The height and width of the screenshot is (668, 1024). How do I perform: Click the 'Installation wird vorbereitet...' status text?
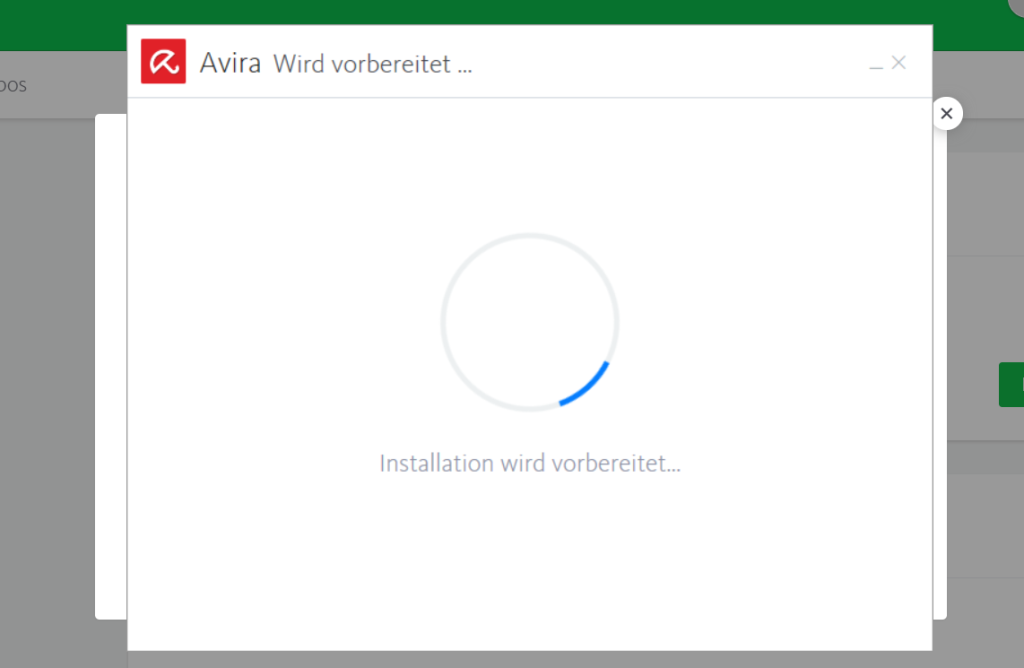click(530, 463)
